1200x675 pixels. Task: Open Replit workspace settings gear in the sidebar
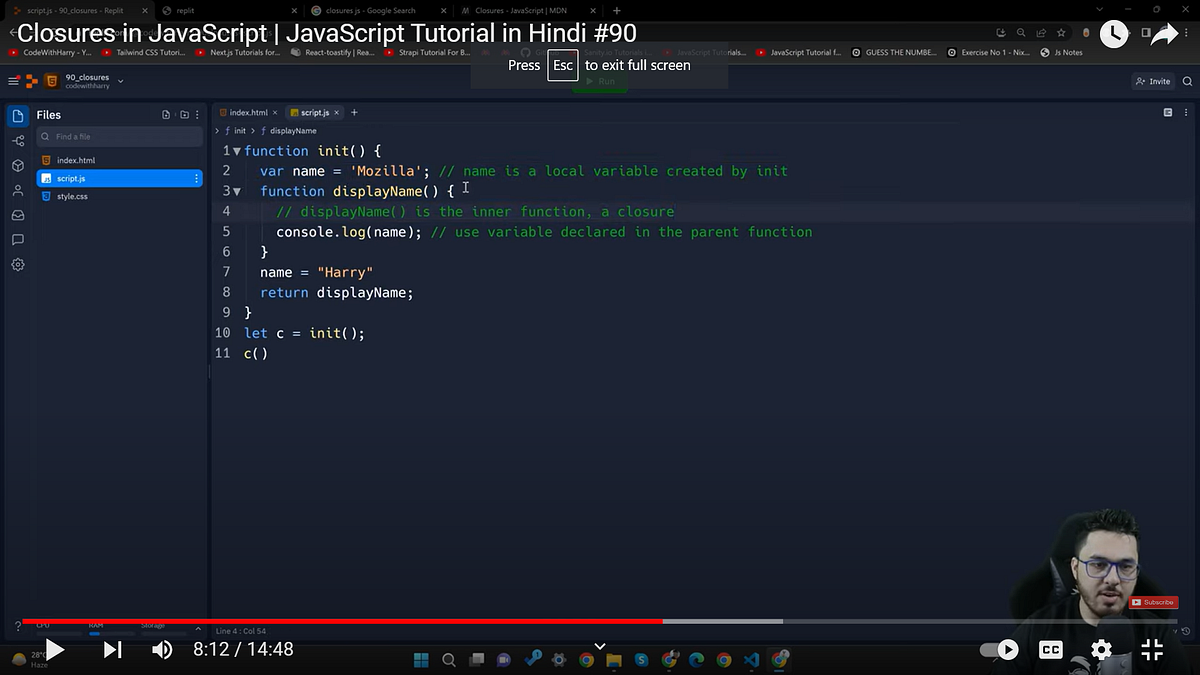coord(18,264)
